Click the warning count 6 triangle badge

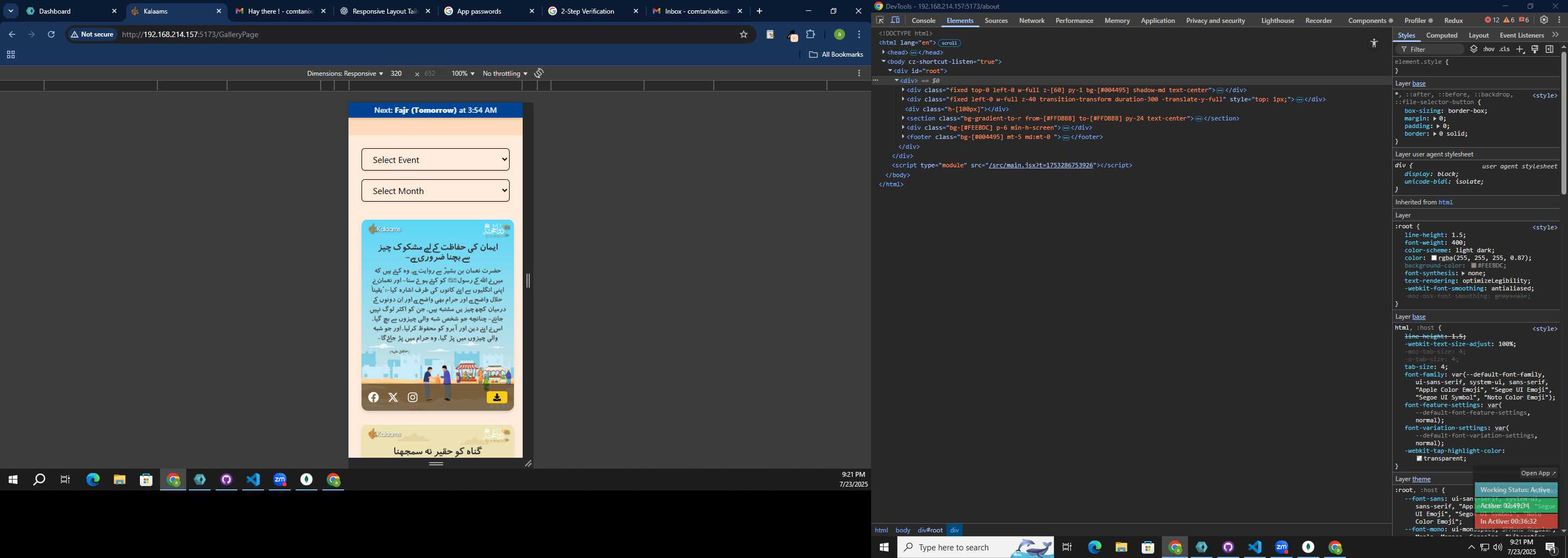[1509, 20]
